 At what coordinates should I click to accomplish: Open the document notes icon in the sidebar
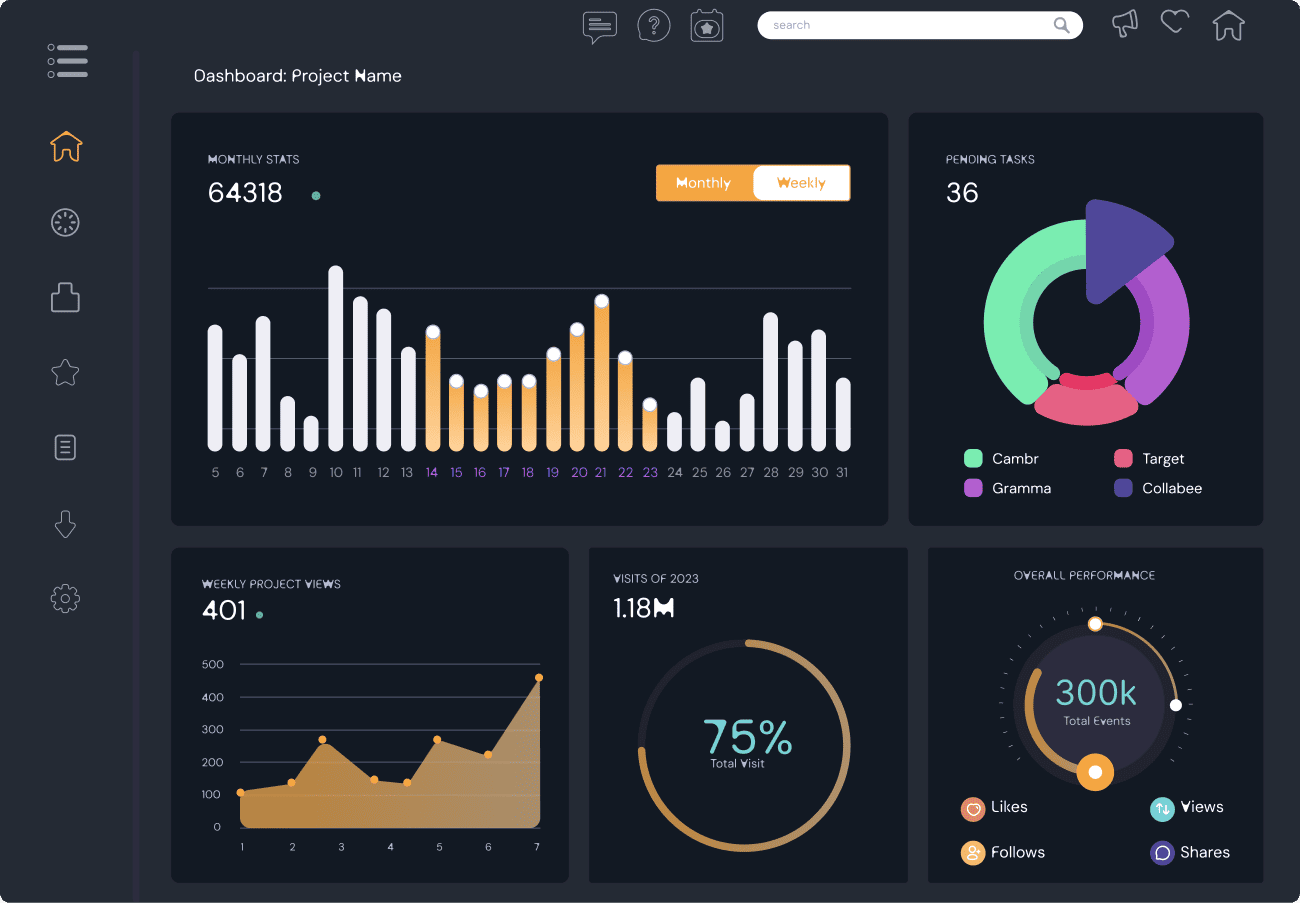pyautogui.click(x=65, y=447)
